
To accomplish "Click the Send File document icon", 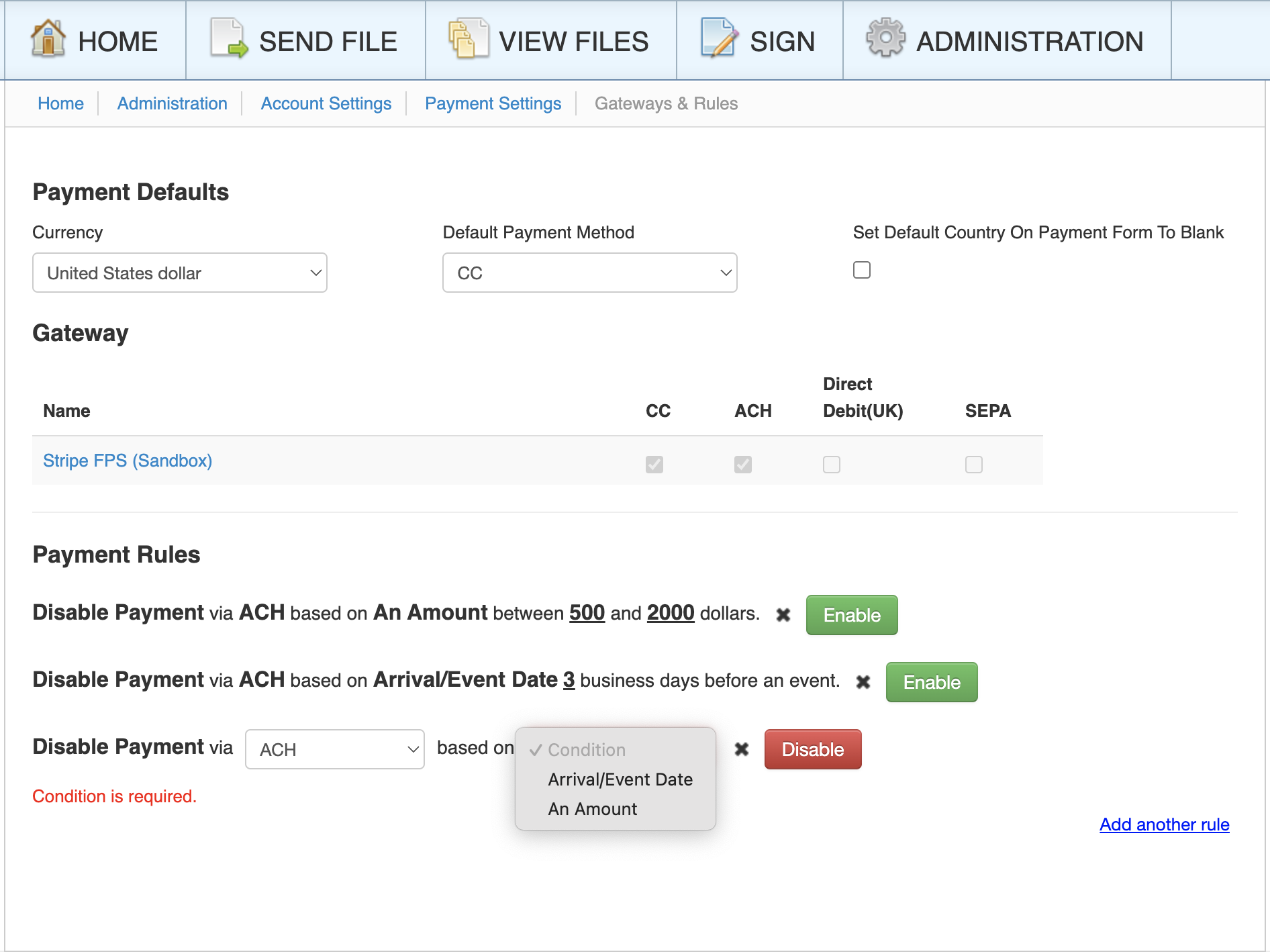I will point(229,39).
